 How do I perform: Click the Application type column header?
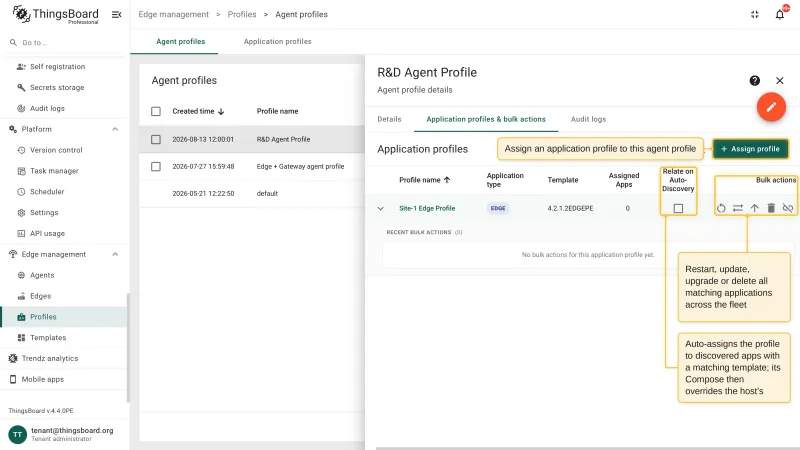point(505,180)
